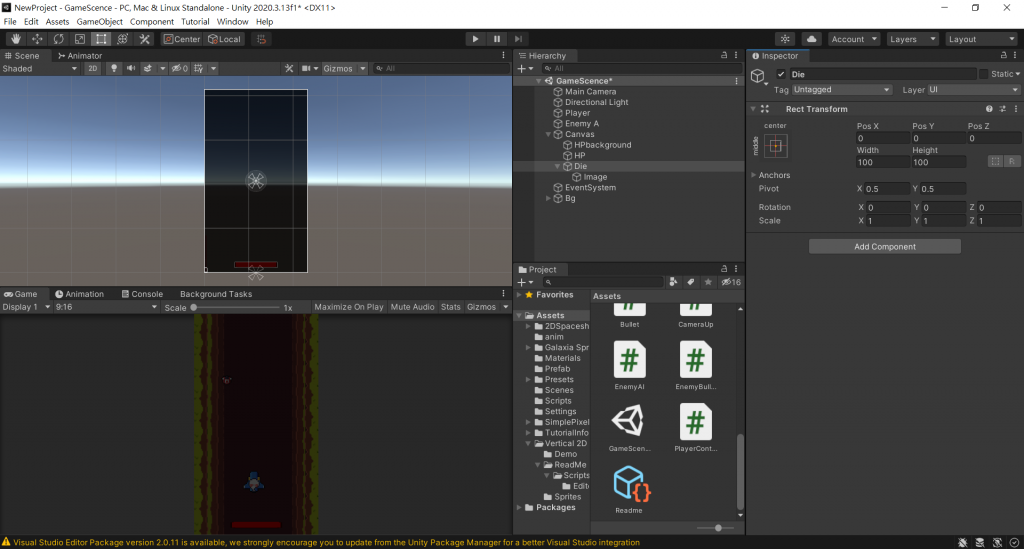
Task: Toggle scene grid visibility icon
Action: (x=199, y=69)
